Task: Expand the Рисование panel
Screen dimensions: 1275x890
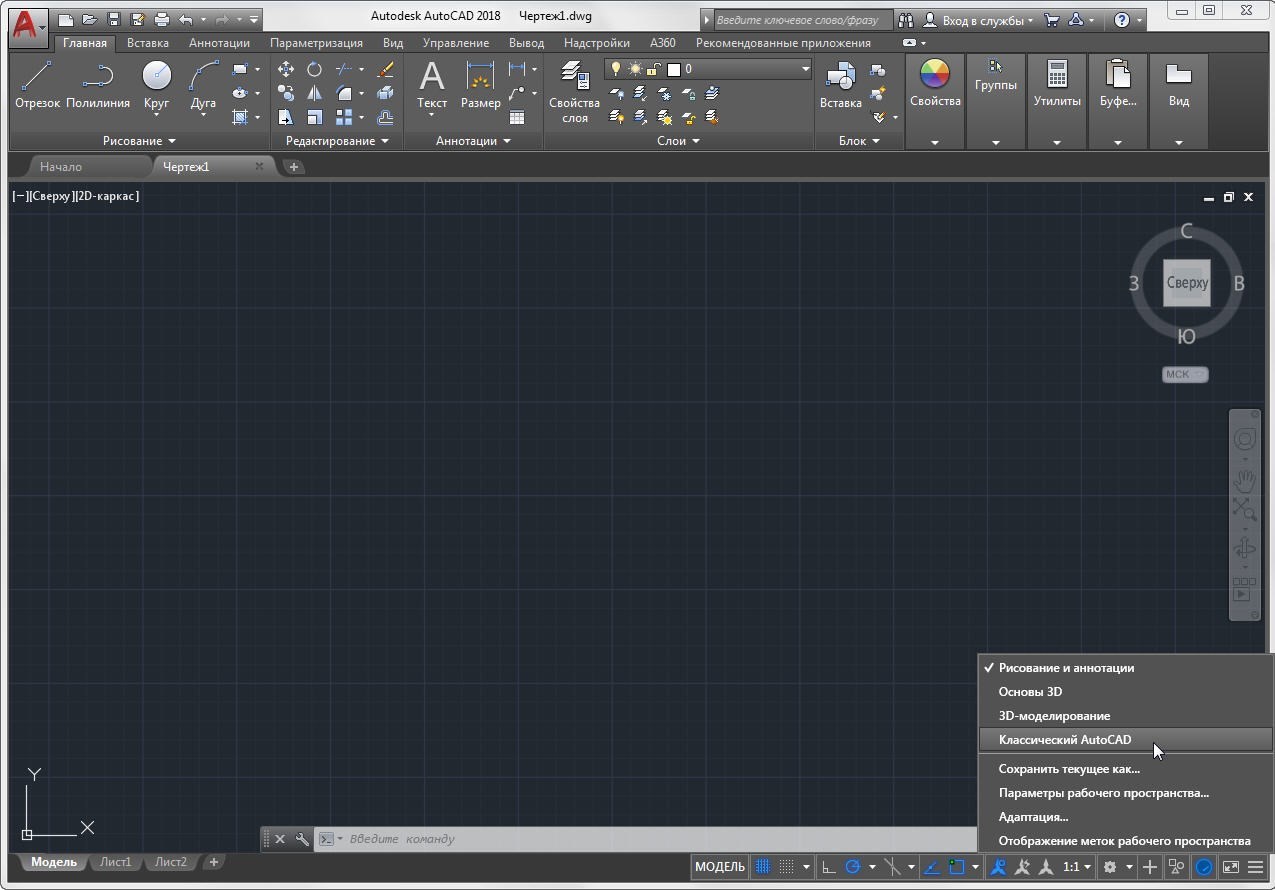Action: [139, 141]
